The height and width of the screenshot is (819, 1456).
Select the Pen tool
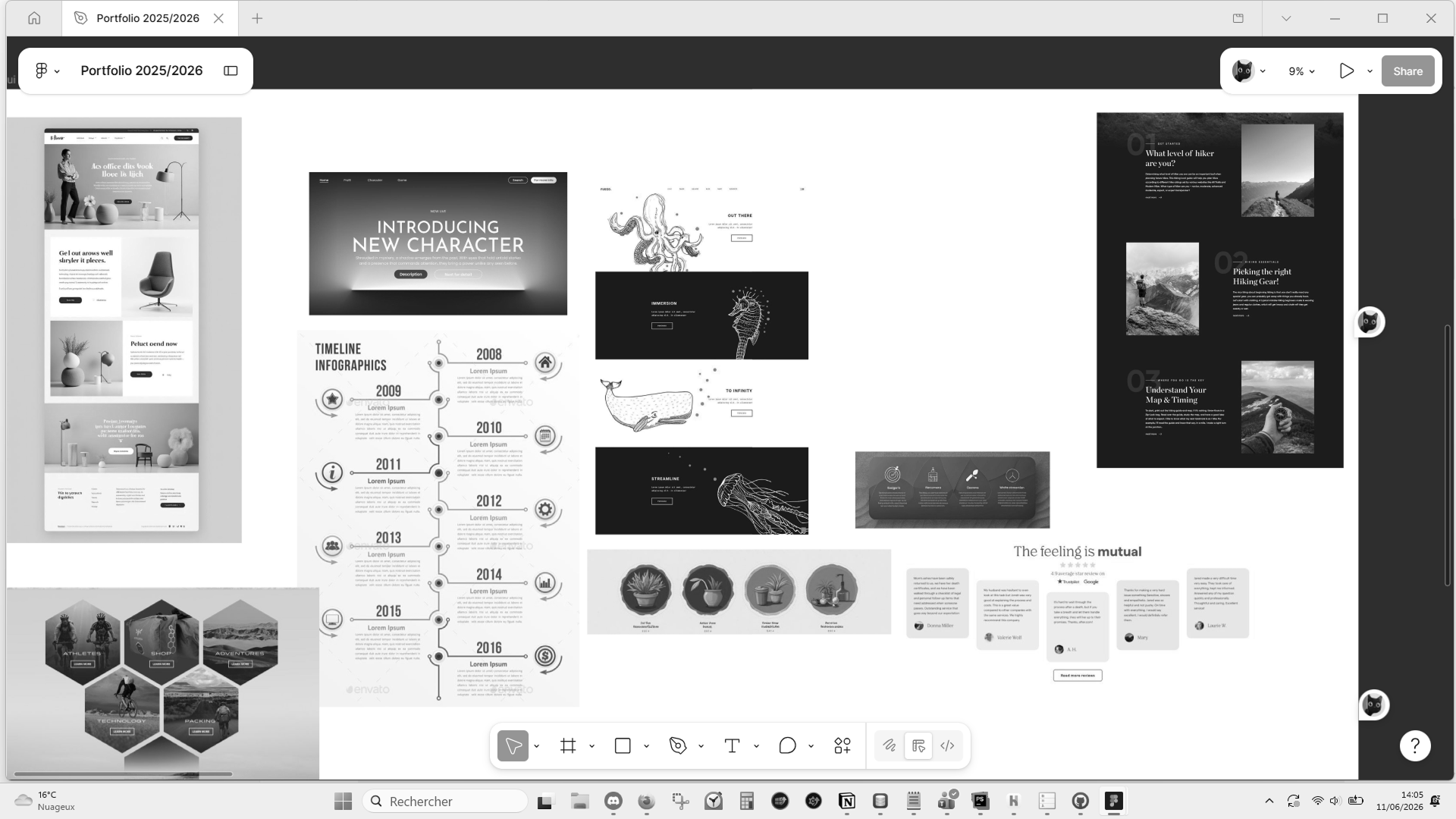pos(678,746)
